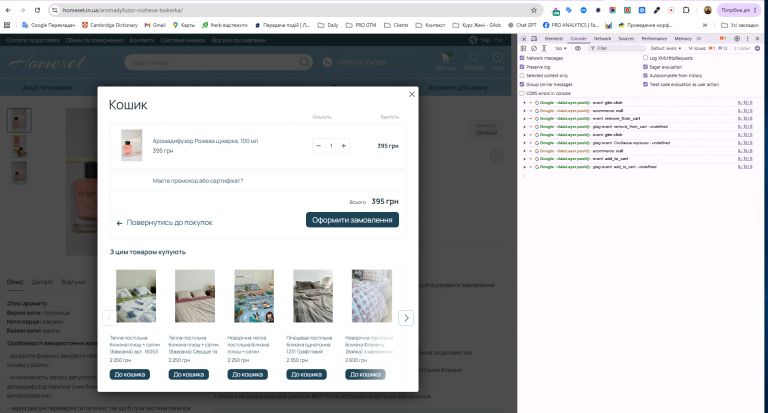The height and width of the screenshot is (413, 768).
Task: Open Cambridge Dictionary bookmark
Action: pyautogui.click(x=110, y=25)
